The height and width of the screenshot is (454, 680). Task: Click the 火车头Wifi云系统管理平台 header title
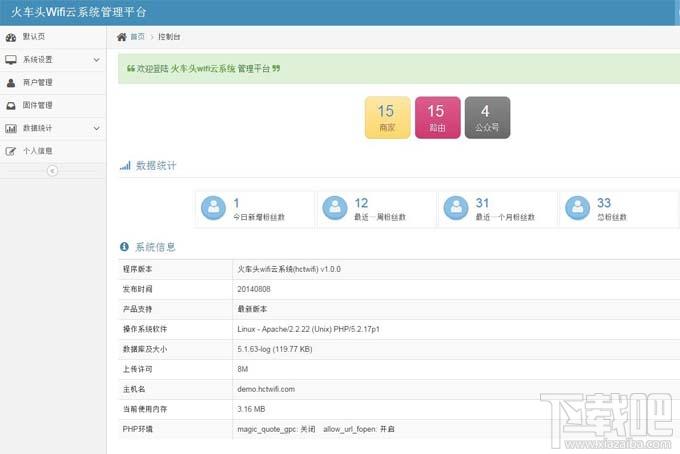point(78,12)
